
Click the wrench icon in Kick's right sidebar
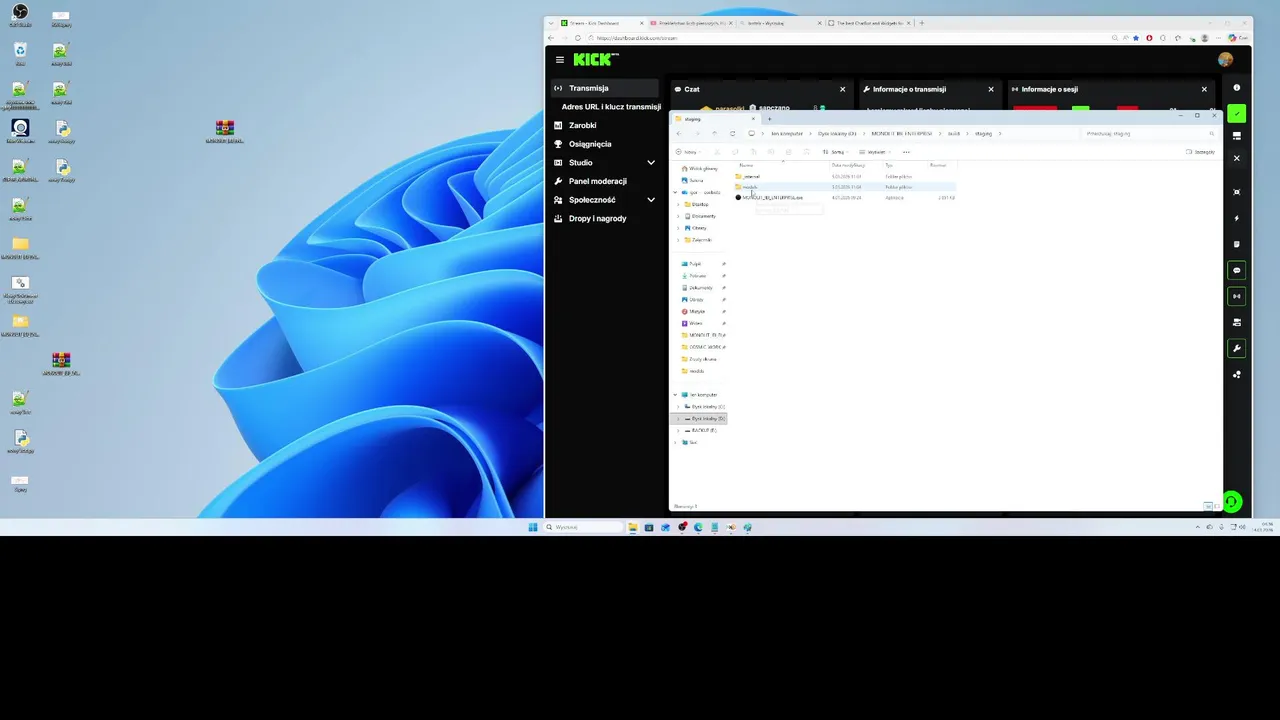[x=1237, y=348]
